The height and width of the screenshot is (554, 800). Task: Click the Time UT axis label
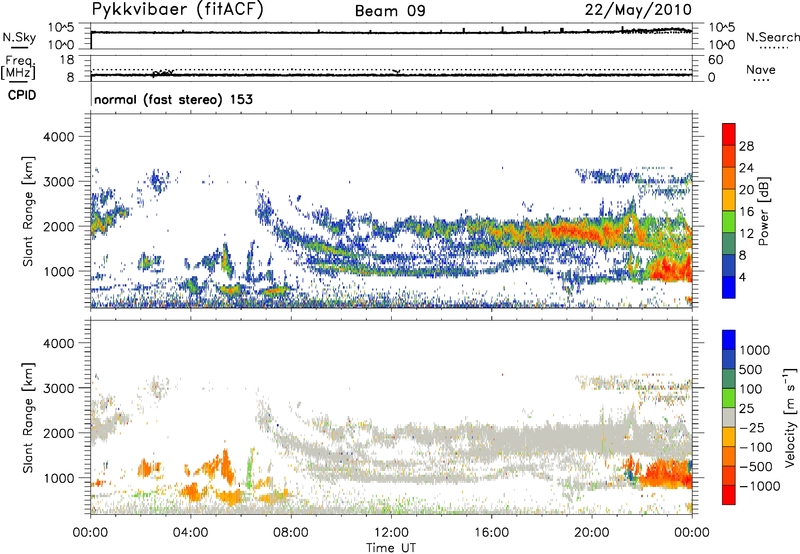[x=391, y=548]
